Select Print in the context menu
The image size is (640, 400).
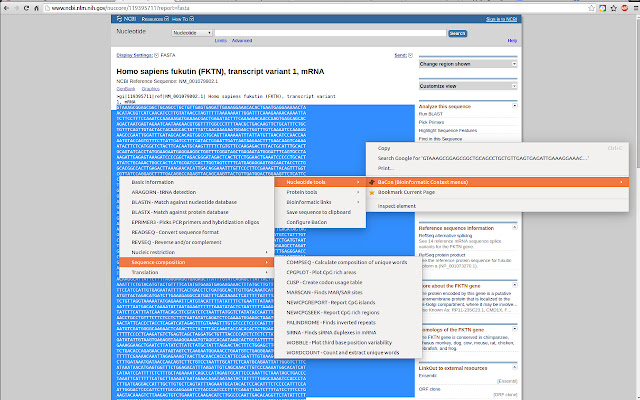497,168
